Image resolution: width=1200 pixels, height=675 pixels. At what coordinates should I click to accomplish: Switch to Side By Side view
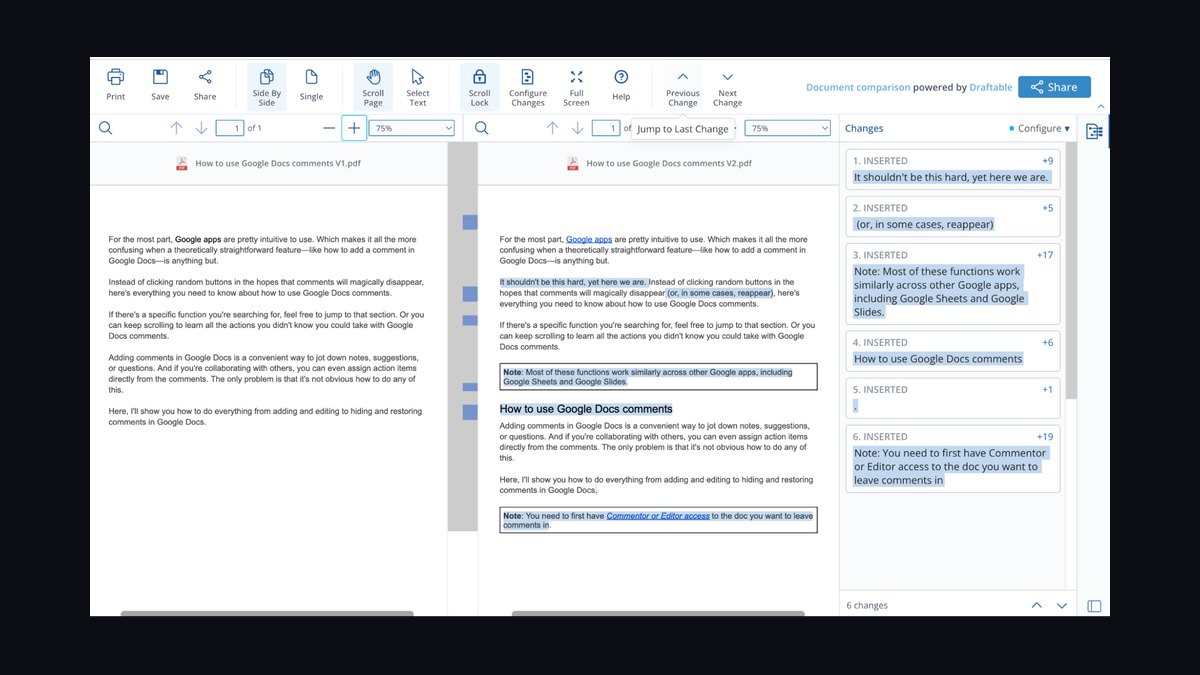point(267,87)
